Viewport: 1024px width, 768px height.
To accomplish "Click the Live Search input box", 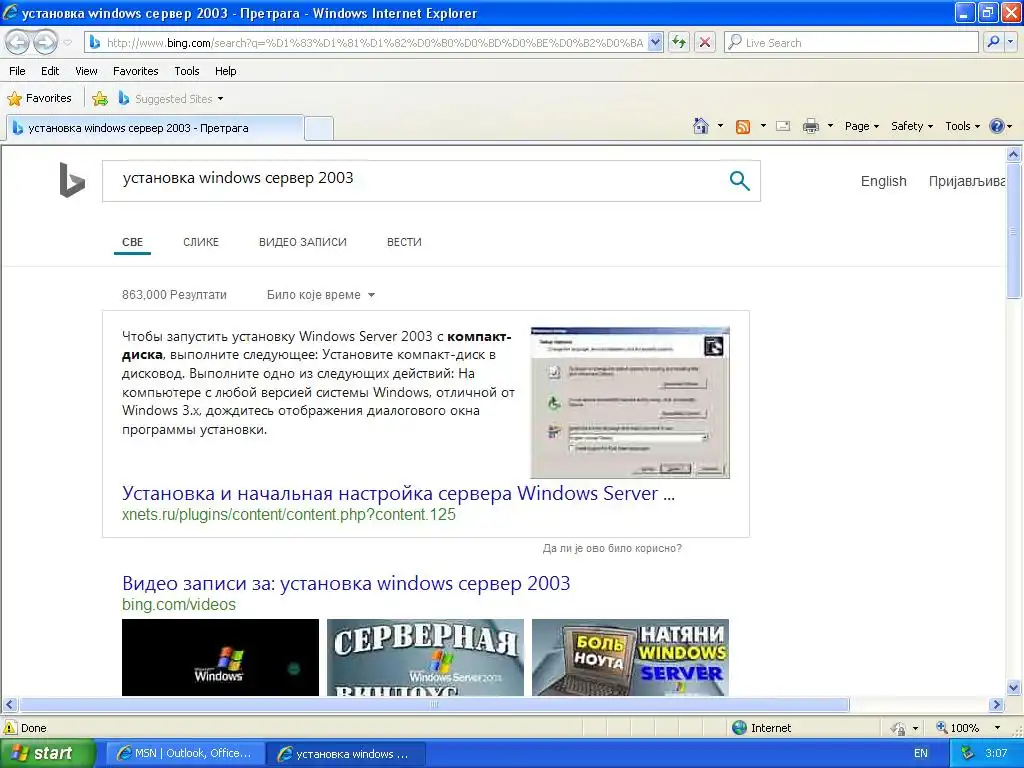I will [851, 42].
